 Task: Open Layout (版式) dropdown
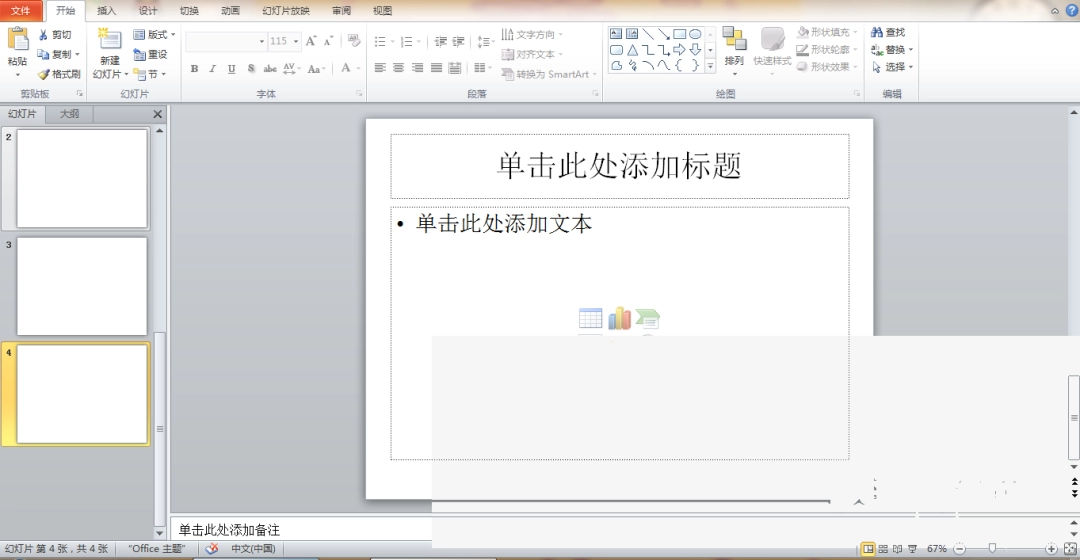pos(154,34)
